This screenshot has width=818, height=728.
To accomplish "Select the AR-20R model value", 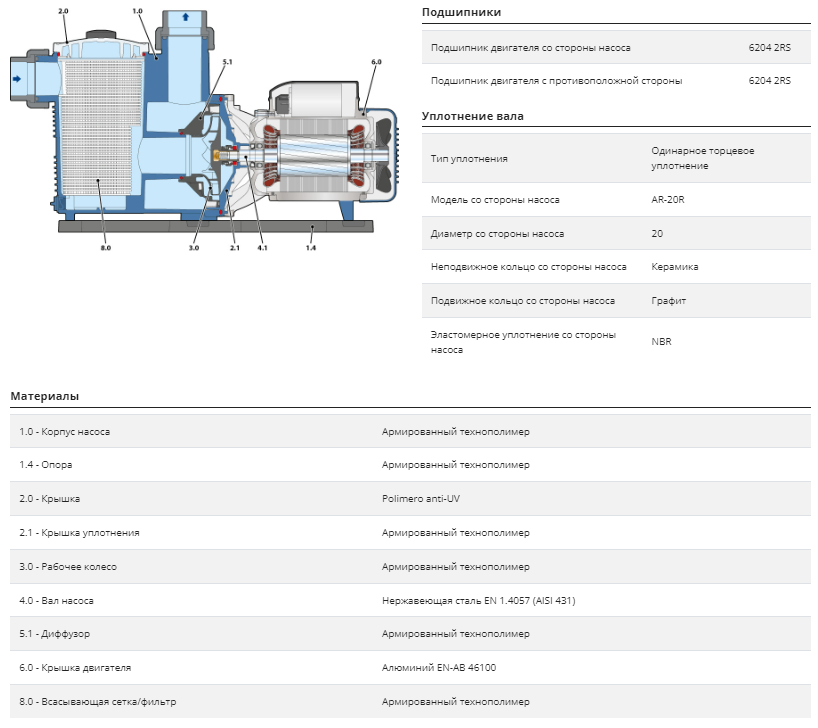I will click(x=668, y=200).
